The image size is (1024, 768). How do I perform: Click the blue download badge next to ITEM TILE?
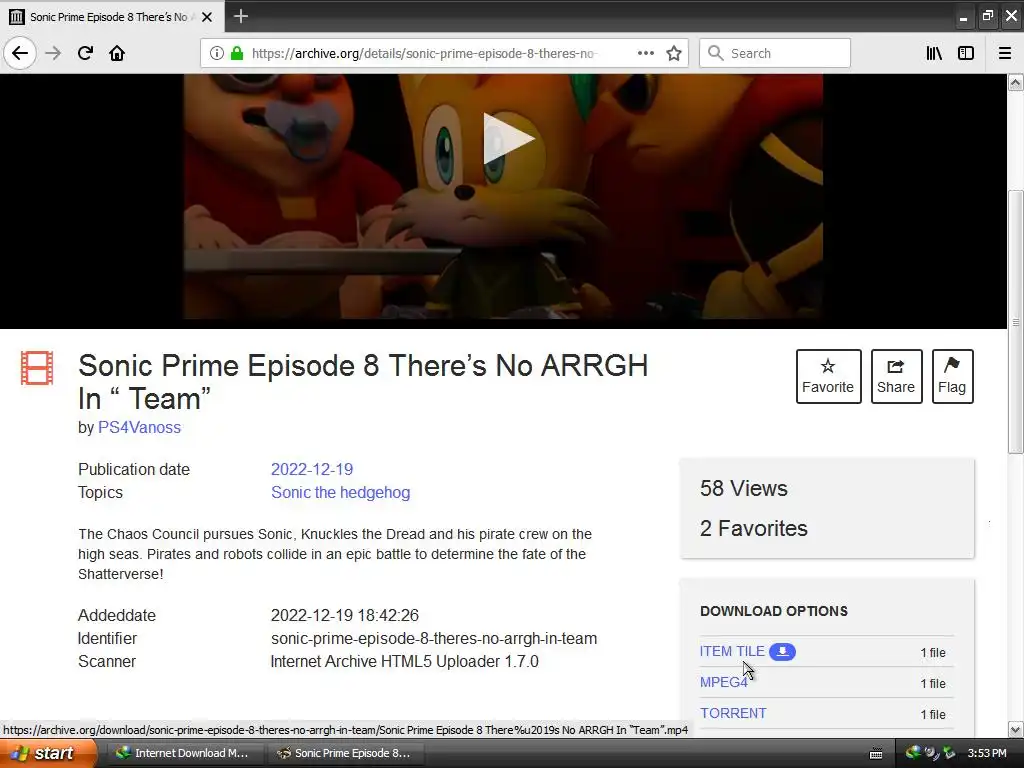(x=782, y=652)
